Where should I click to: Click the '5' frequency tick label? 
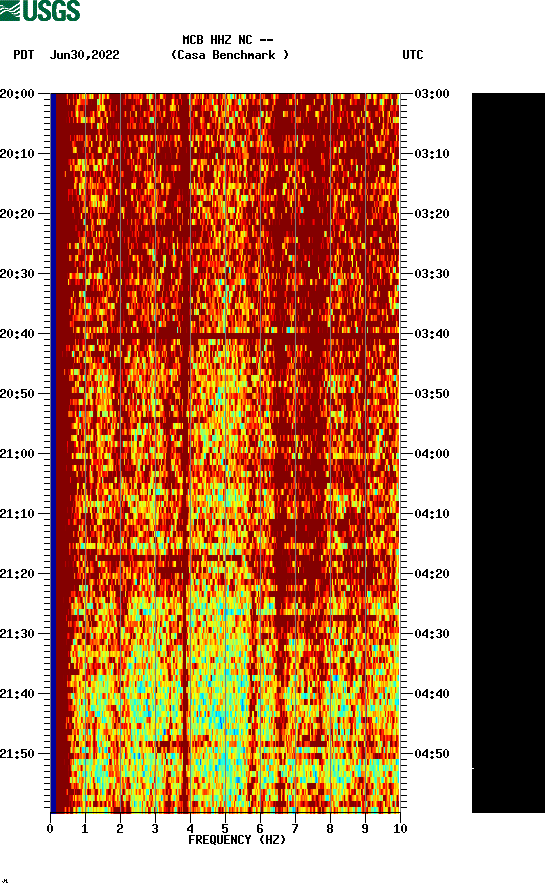point(225,829)
